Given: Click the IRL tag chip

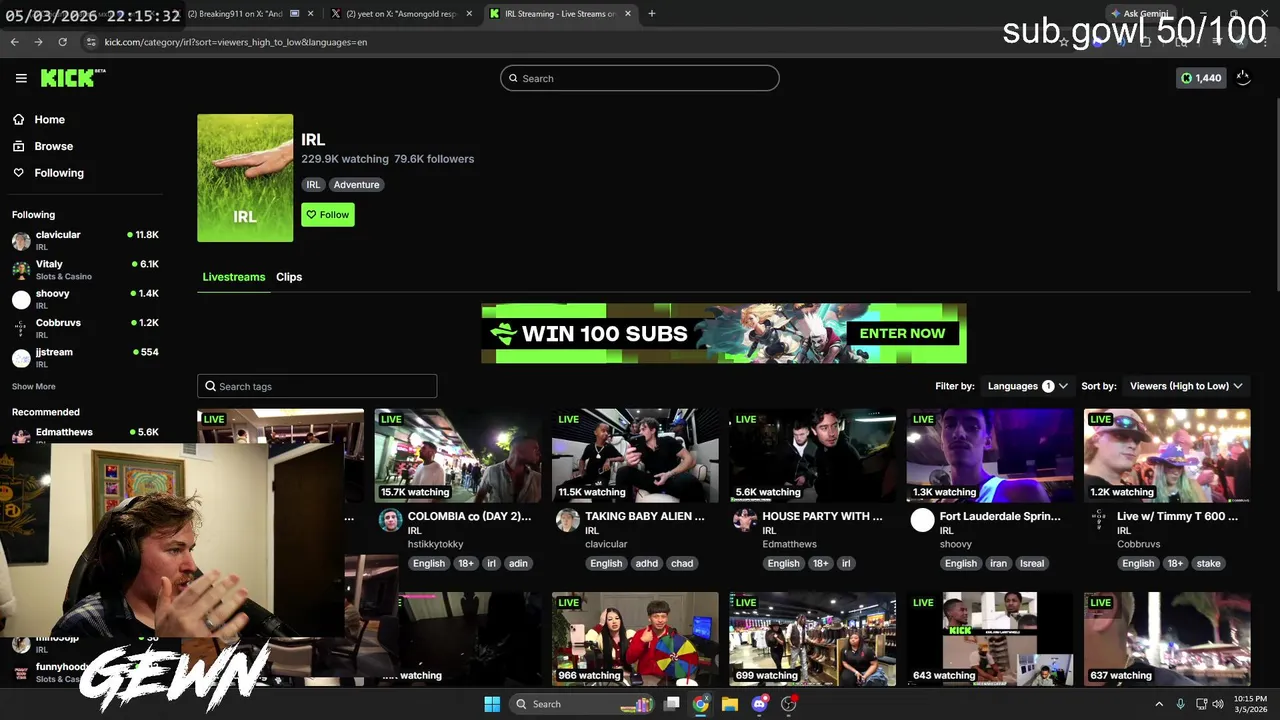Looking at the screenshot, I should click(x=313, y=185).
